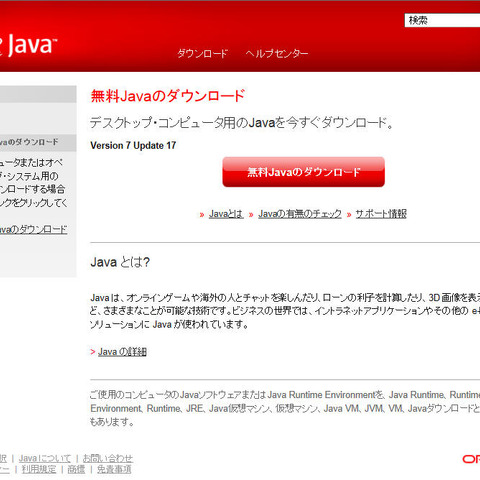Viewport: 480px width, 480px height.
Task: Open the 利用規定 footer link
Action: point(39,469)
